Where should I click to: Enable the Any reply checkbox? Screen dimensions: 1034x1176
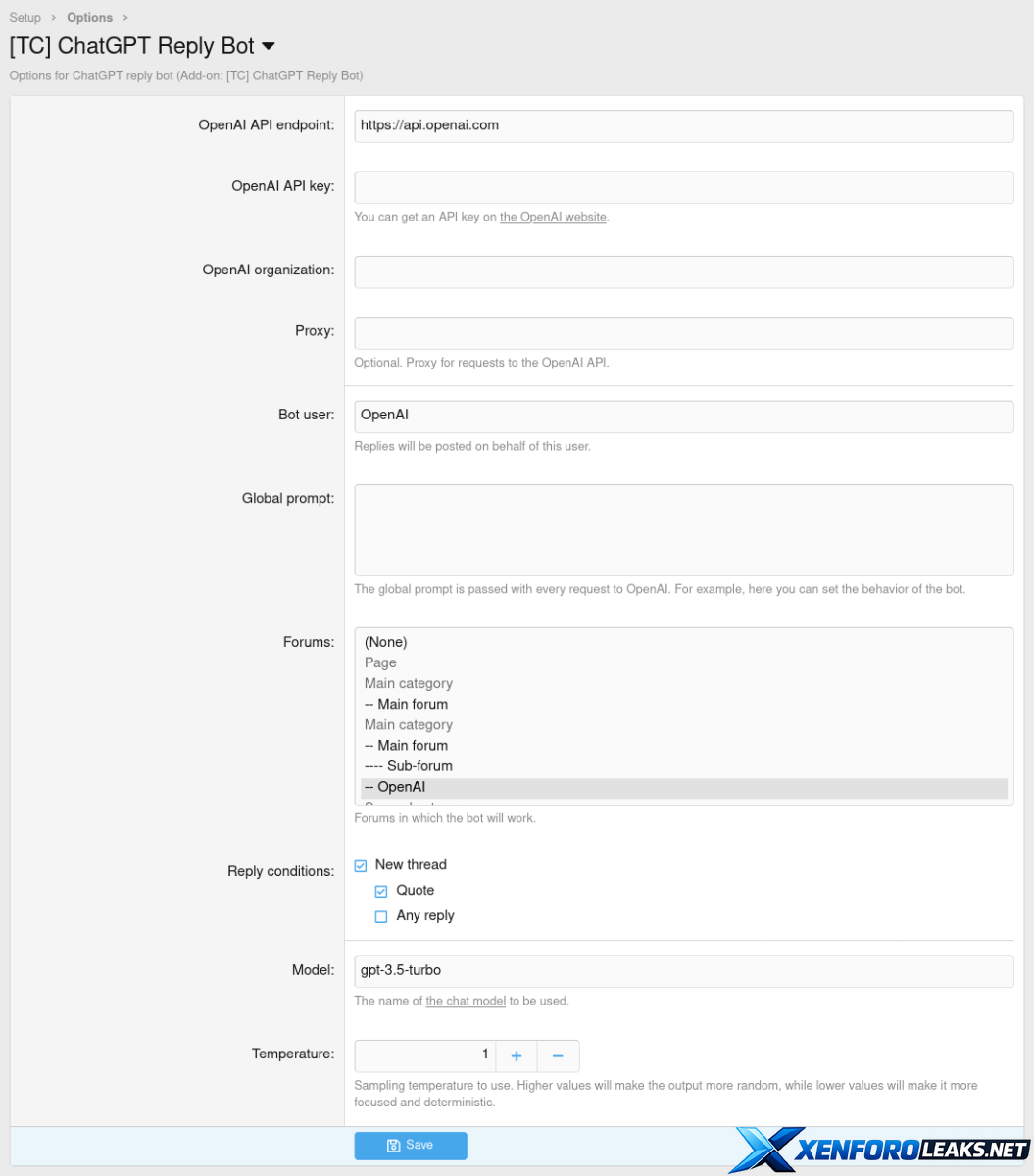tap(381, 916)
